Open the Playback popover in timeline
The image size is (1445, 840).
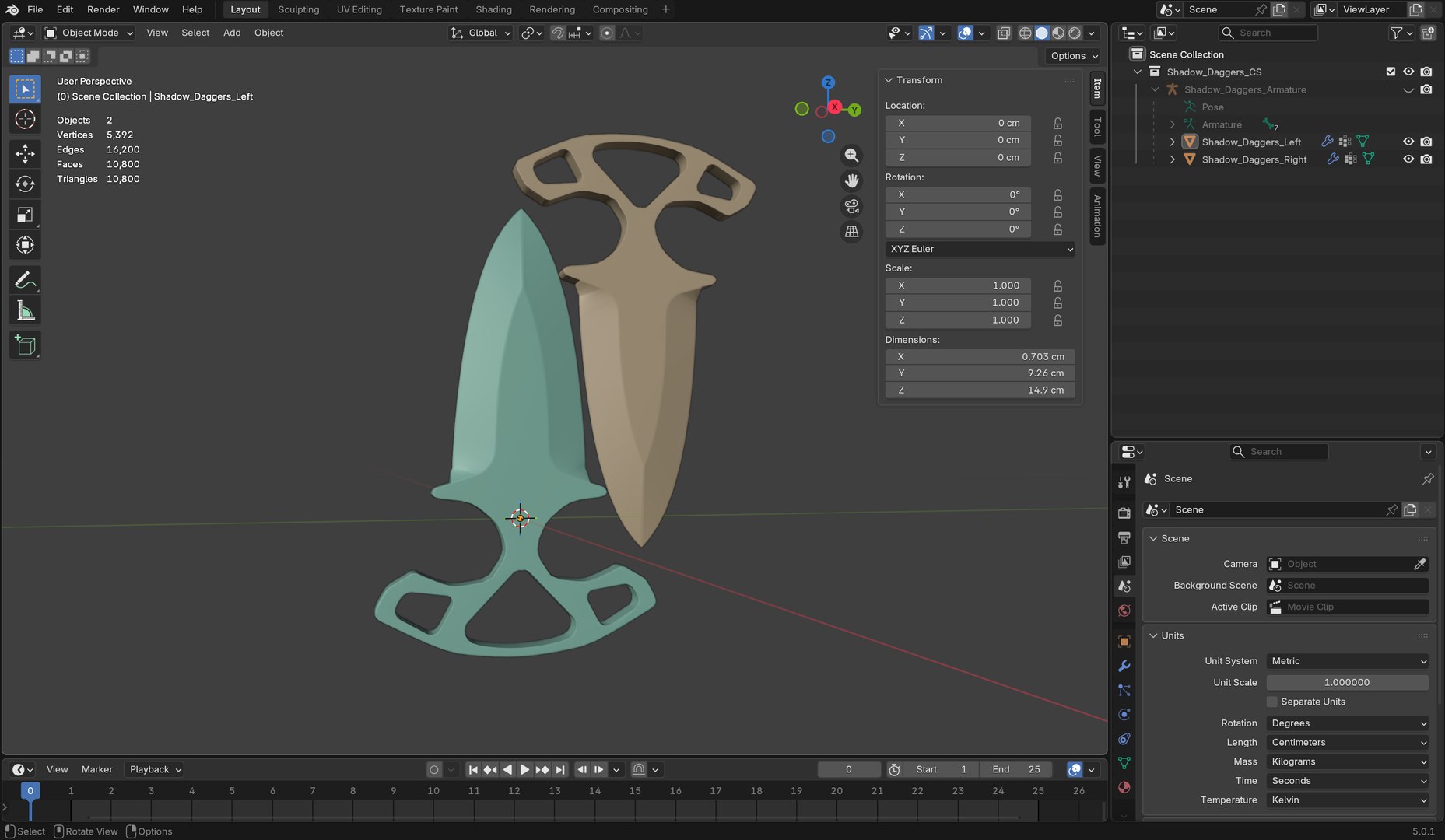155,769
